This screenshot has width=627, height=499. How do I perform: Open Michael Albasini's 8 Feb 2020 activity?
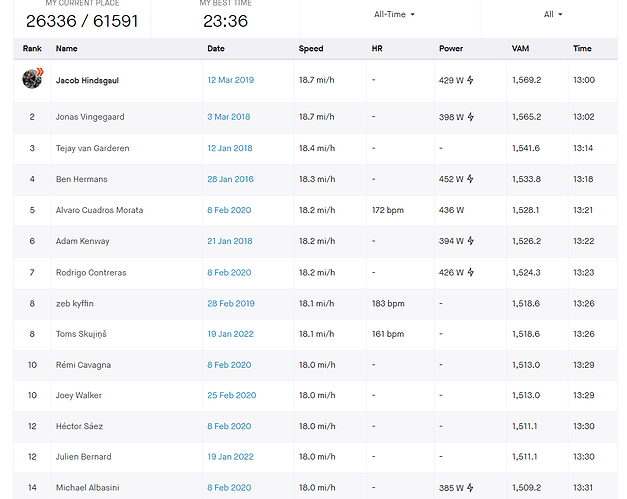coord(229,487)
